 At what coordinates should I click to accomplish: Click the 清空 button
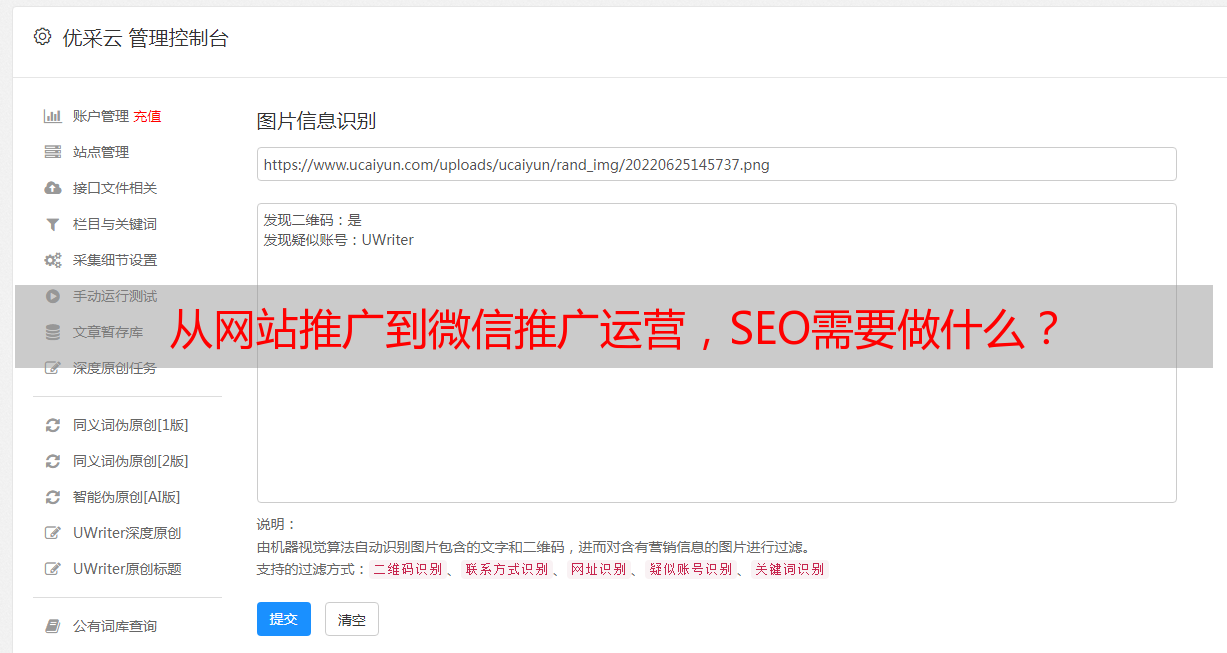[x=352, y=620]
